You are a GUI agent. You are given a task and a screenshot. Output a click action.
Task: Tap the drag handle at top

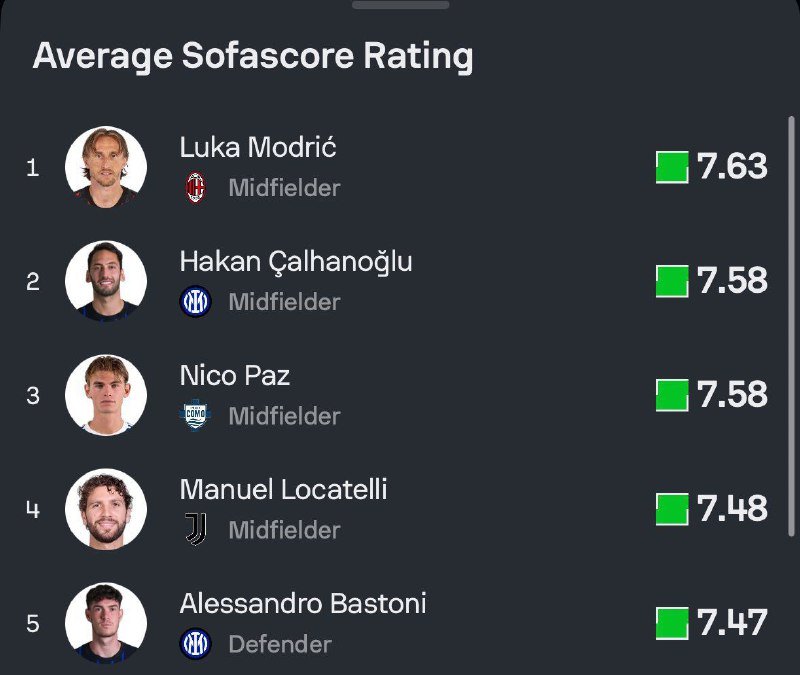400,4
